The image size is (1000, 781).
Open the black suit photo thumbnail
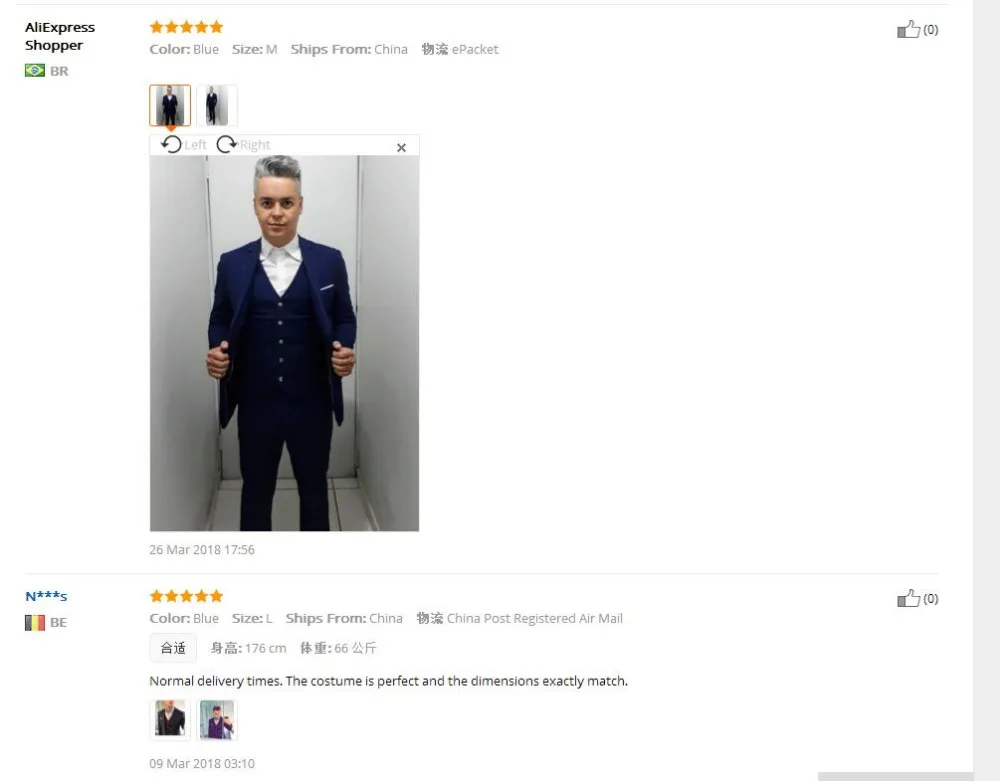pos(170,720)
